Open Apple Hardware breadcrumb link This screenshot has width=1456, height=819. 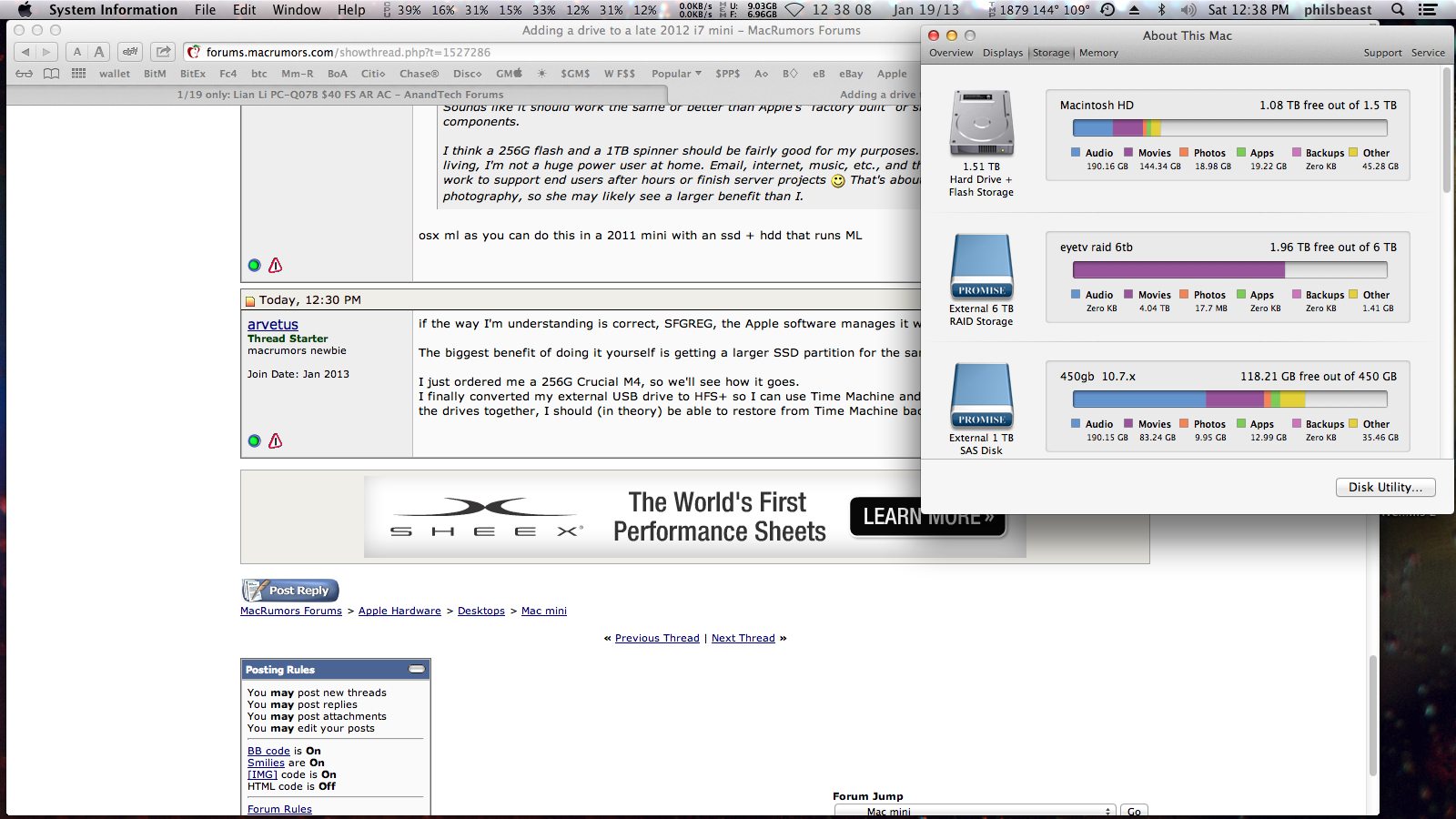(399, 612)
